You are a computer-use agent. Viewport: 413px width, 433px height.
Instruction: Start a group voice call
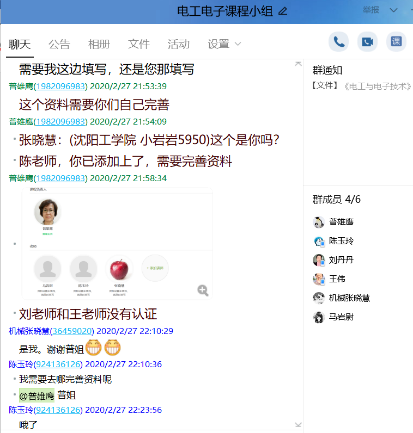[x=339, y=42]
